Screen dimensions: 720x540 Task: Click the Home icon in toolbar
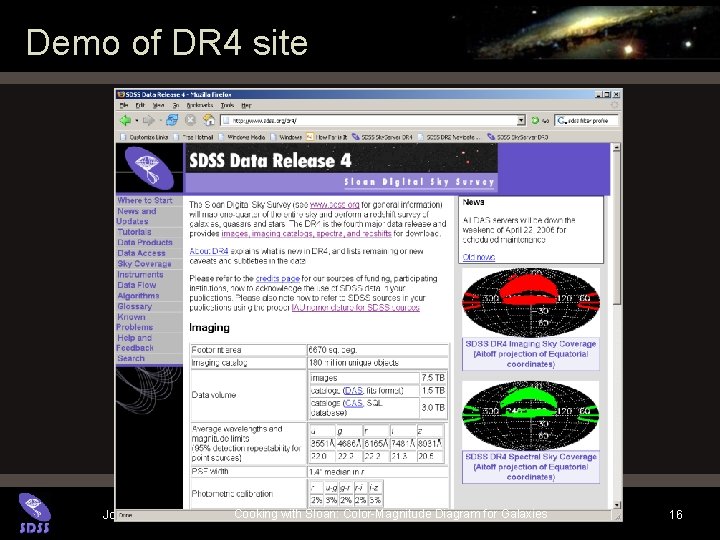209,120
